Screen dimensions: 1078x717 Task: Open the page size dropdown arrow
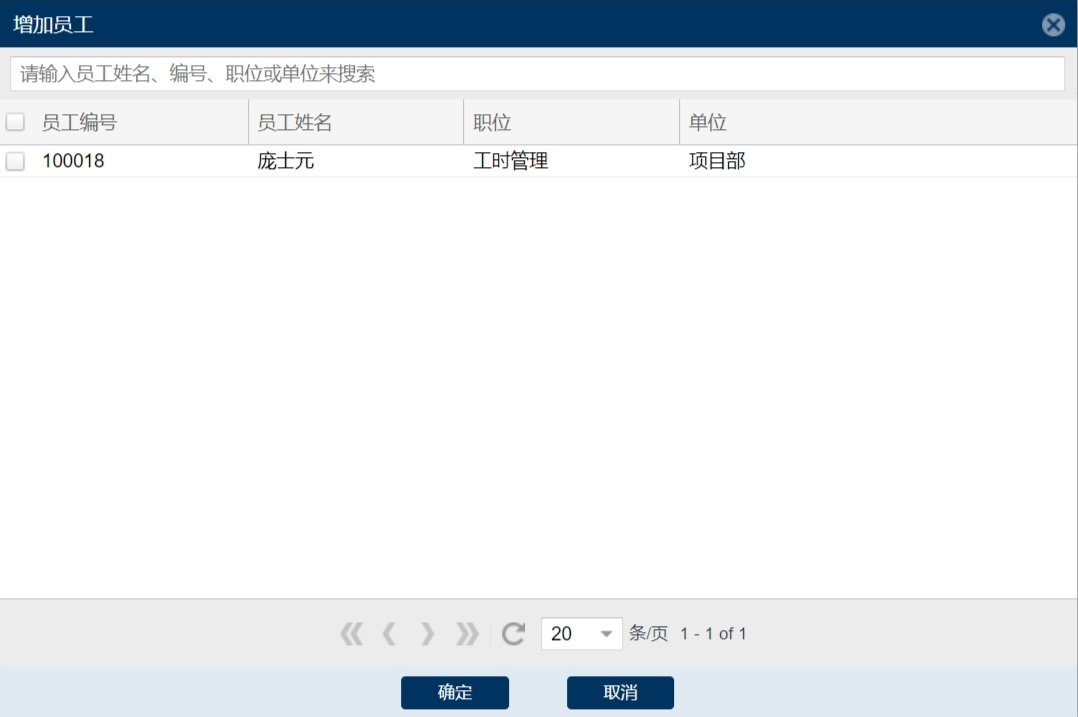tap(605, 634)
